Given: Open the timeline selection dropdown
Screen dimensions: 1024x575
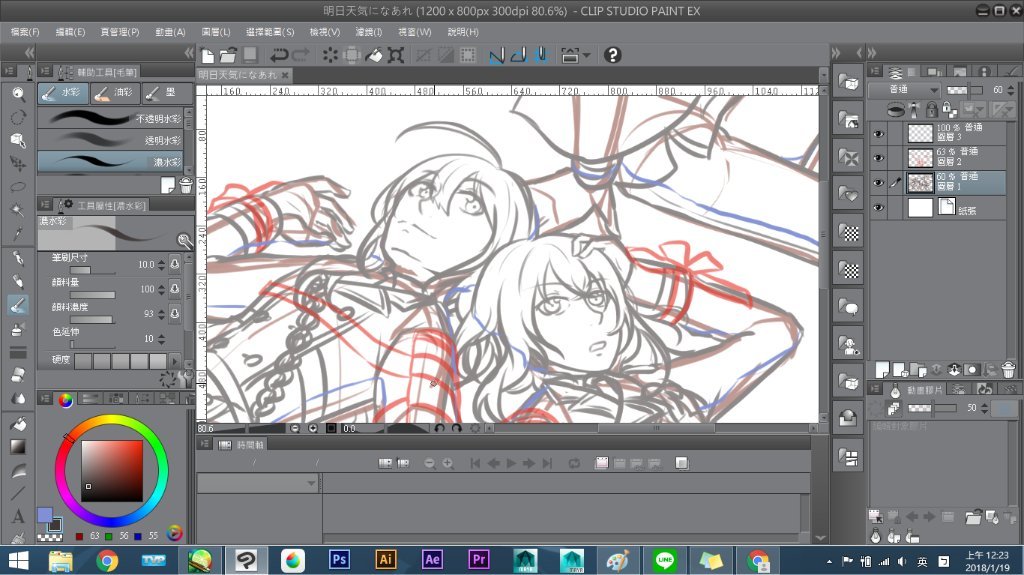Looking at the screenshot, I should [x=259, y=483].
